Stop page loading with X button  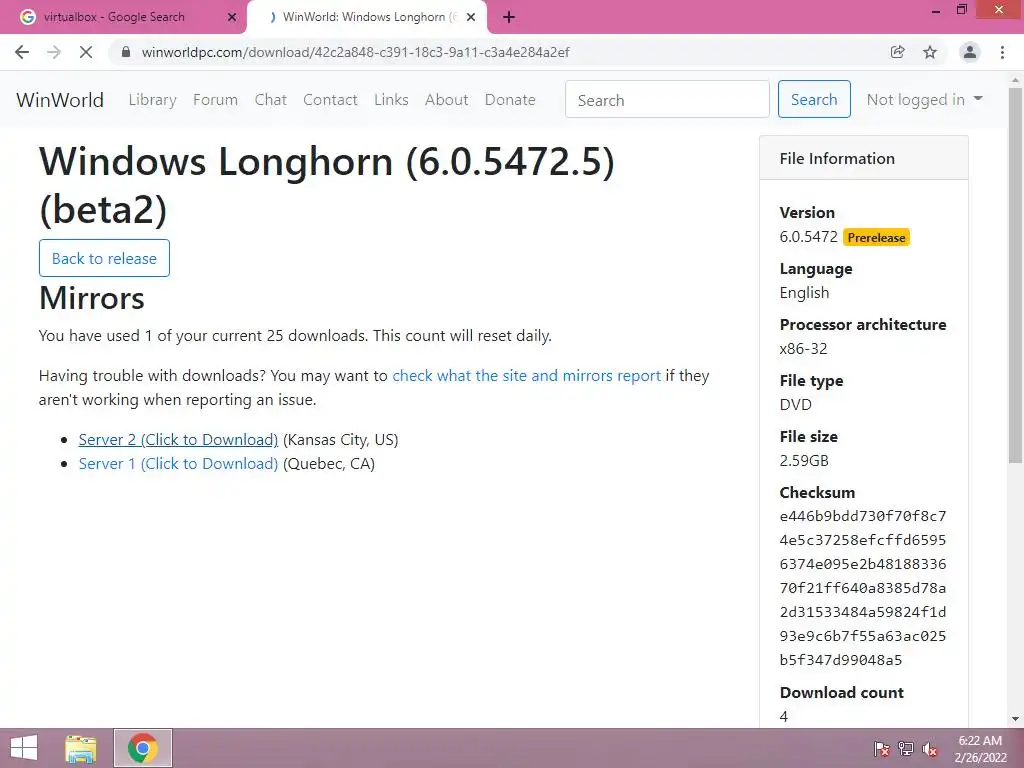[x=86, y=52]
